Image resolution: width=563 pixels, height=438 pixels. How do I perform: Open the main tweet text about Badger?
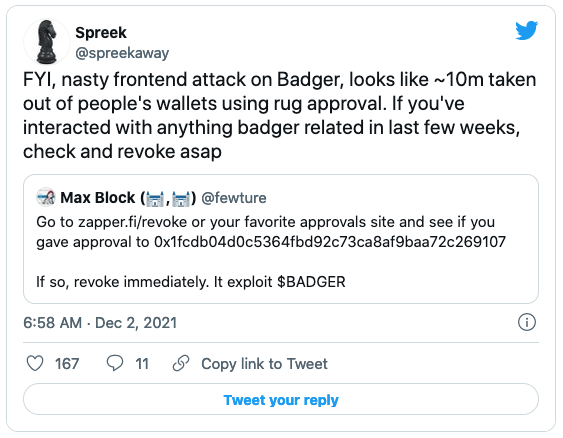click(280, 116)
